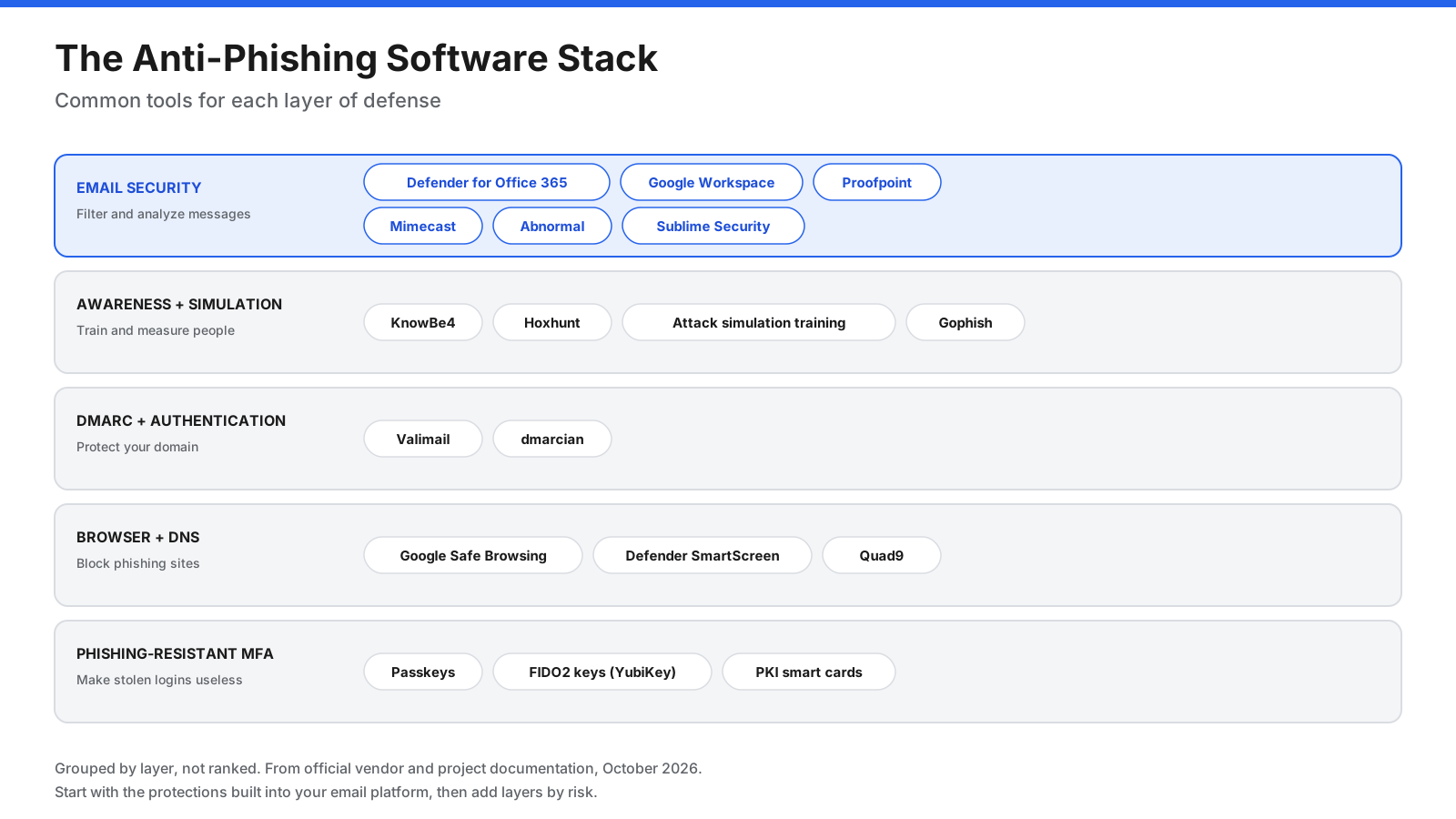
Task: Select the Defender SmartScreen pill
Action: (x=703, y=555)
